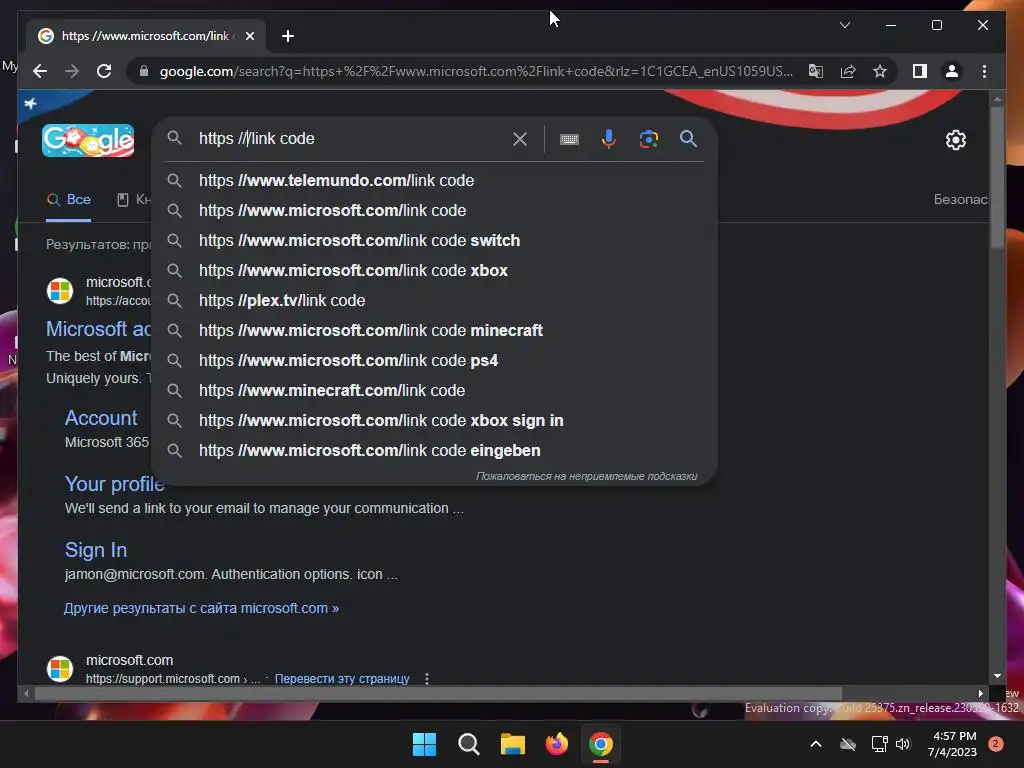Click Chrome icon in the taskbar
The image size is (1024, 768).
[601, 744]
